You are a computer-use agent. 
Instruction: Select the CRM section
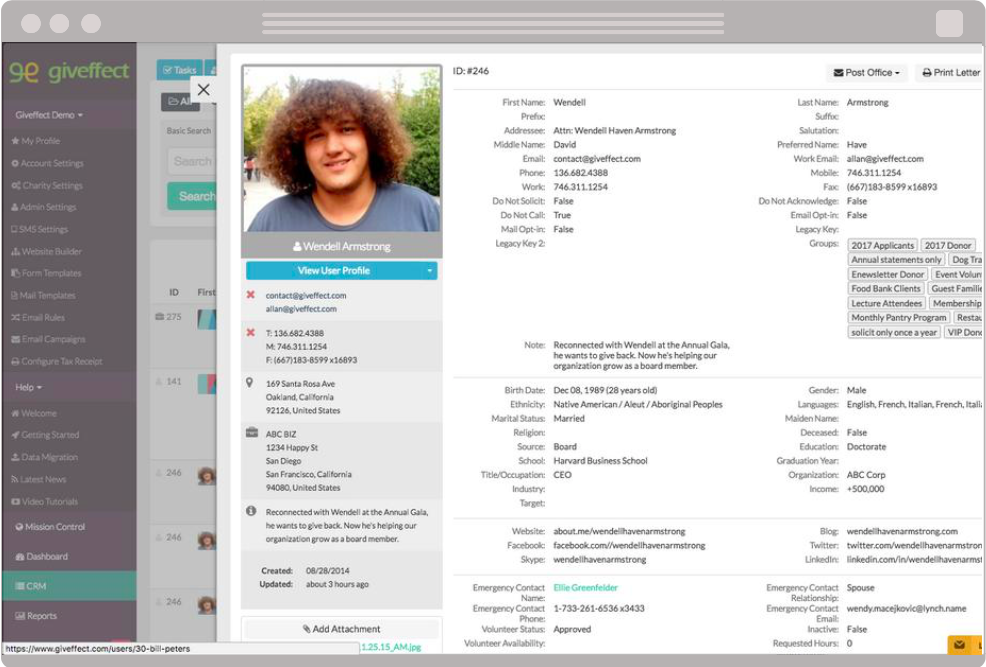[x=69, y=586]
